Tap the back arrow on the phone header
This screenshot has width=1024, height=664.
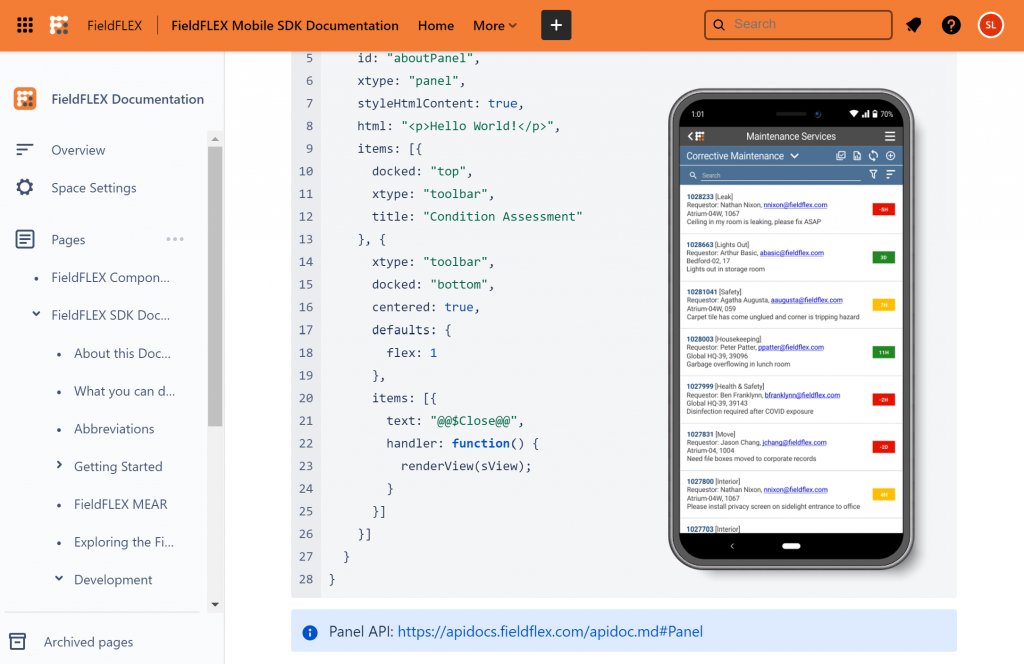point(691,136)
